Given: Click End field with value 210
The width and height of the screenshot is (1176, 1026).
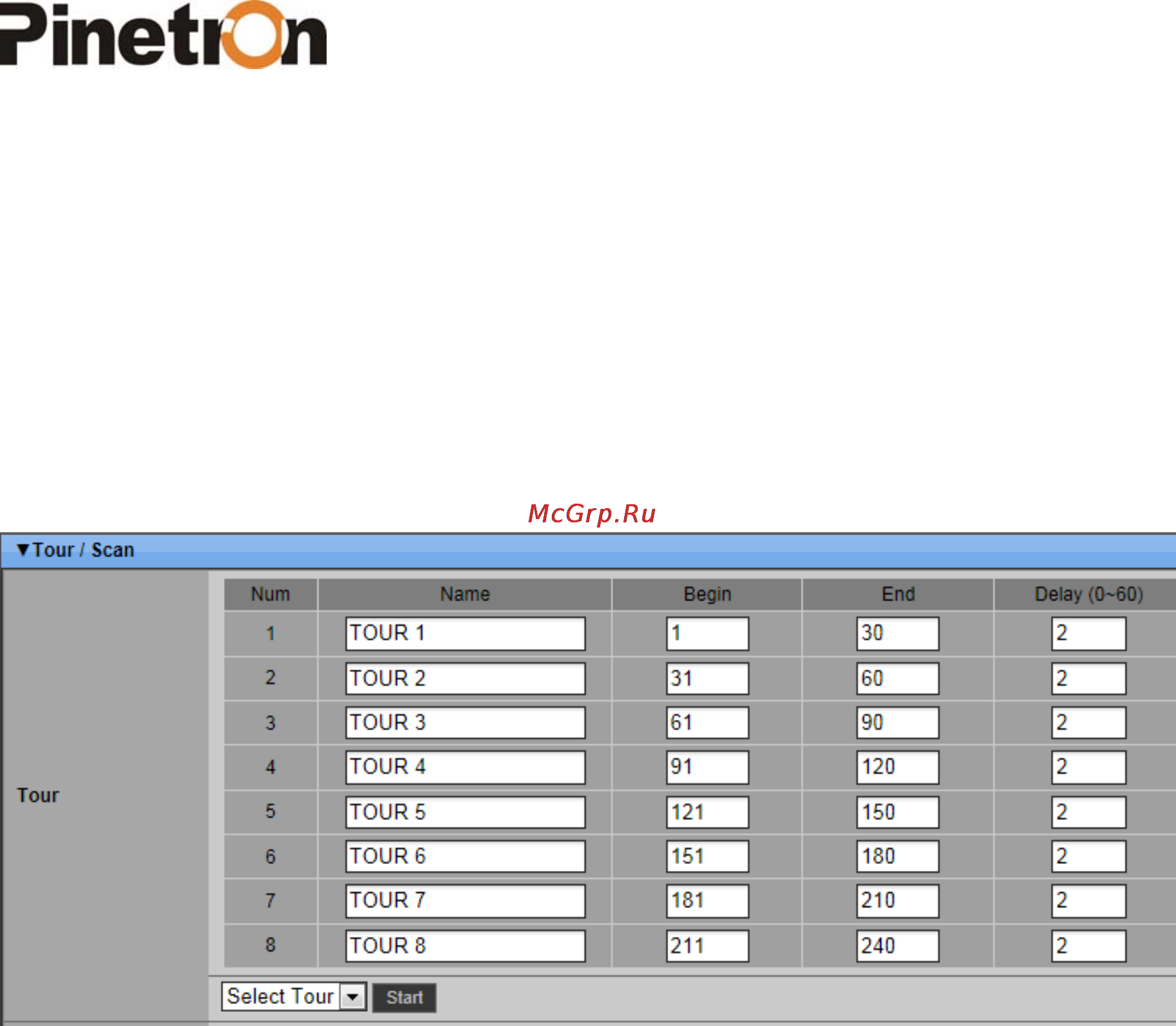Looking at the screenshot, I should pos(898,901).
